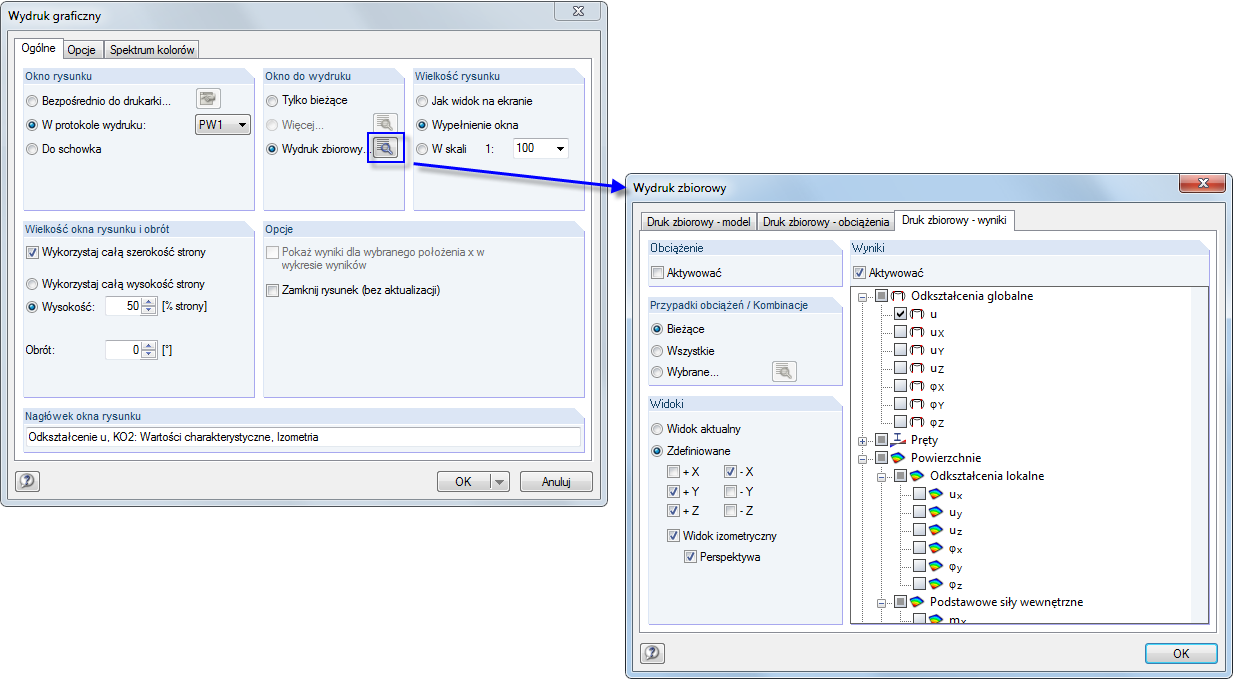Click the Wydruk zbiorowy details icon
This screenshot has width=1234, height=679.
coord(385,148)
